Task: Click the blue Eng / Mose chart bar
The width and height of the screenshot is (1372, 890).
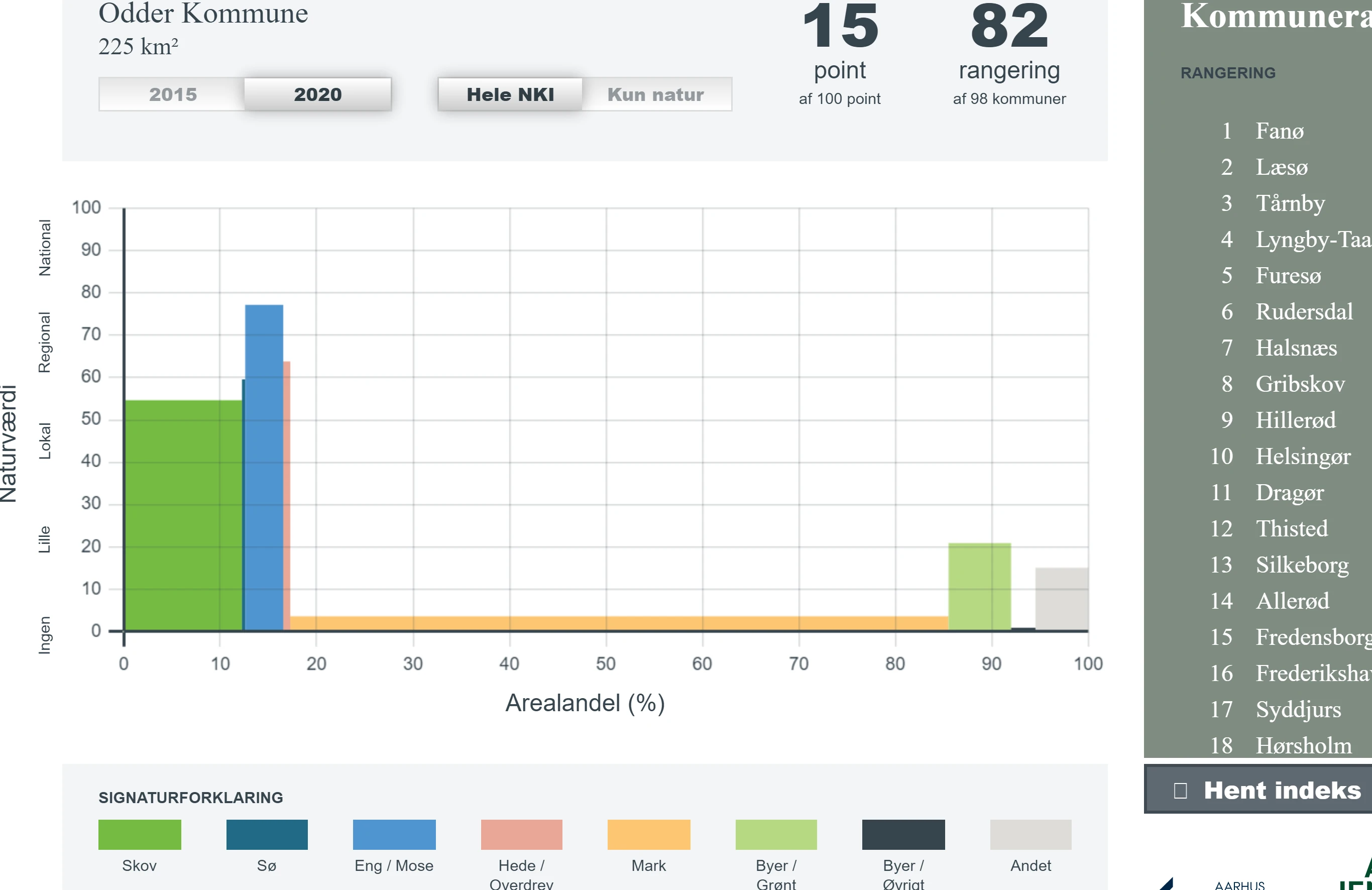Action: point(264,468)
